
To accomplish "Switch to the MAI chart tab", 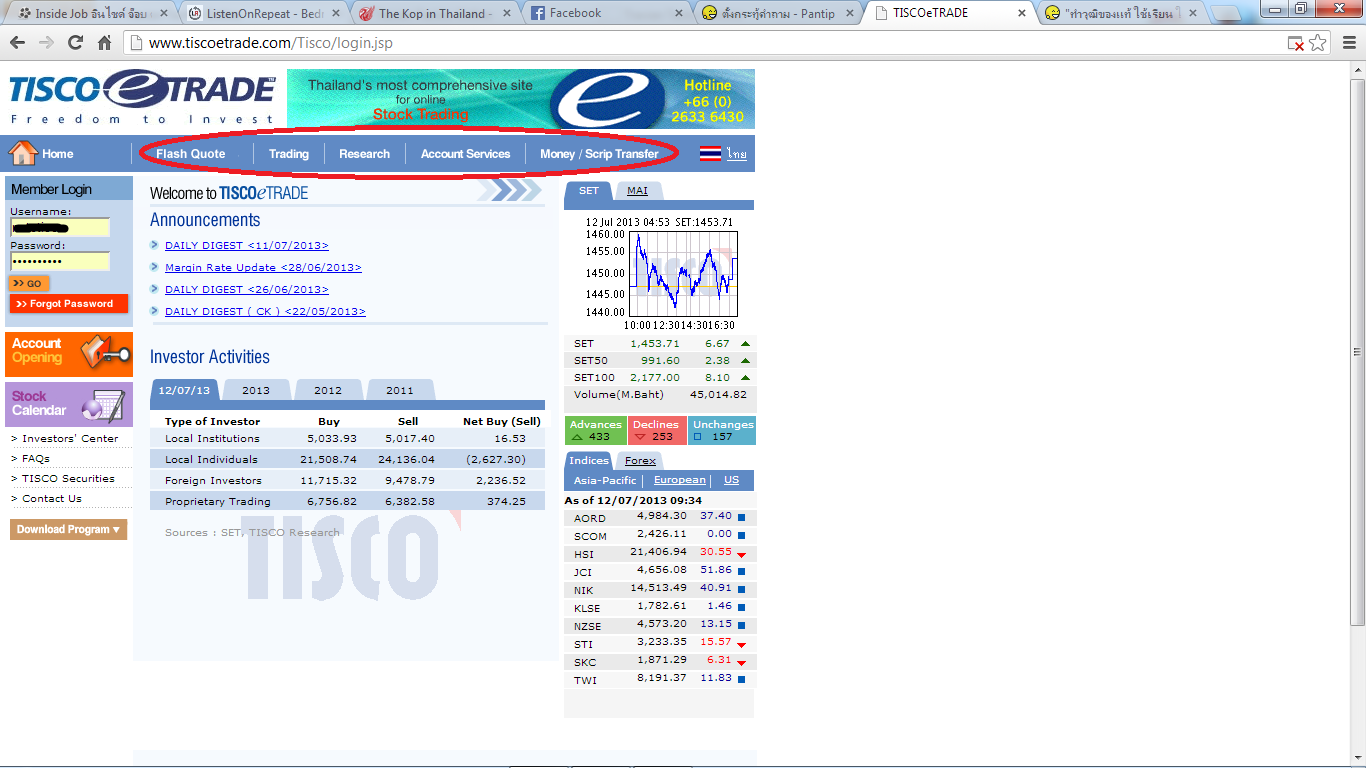I will pyautogui.click(x=637, y=191).
